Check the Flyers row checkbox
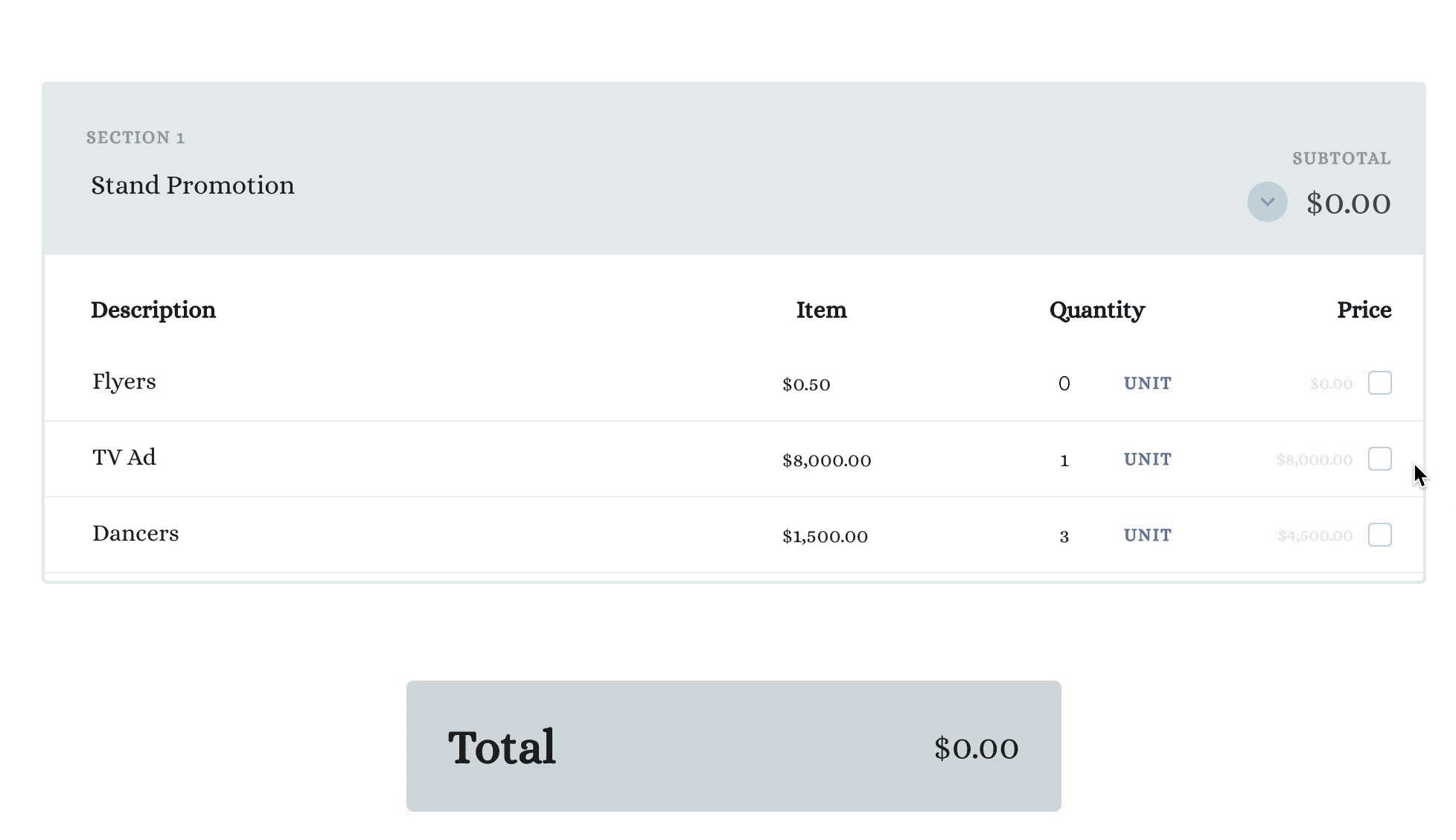 pos(1379,383)
